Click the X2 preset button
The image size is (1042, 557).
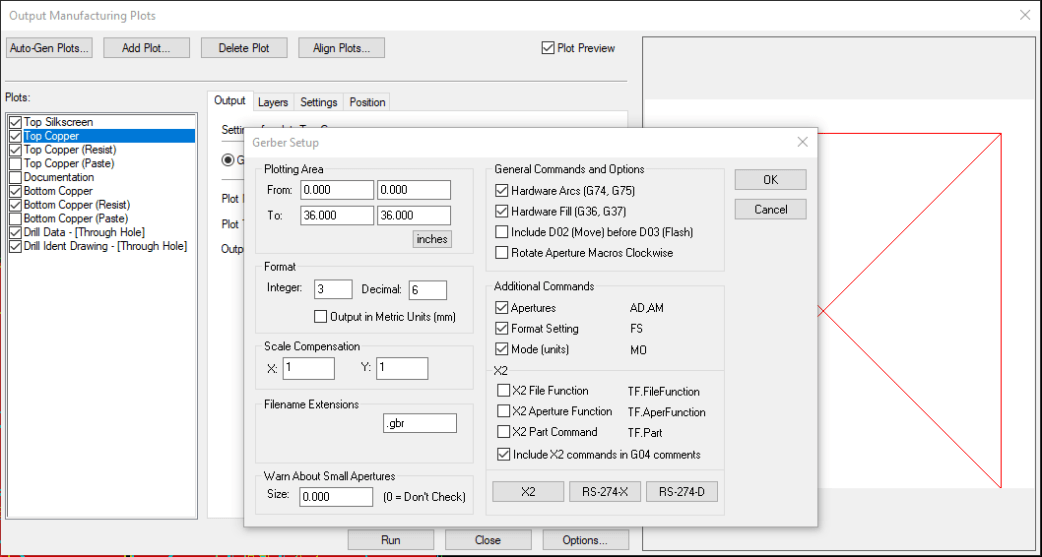(528, 492)
